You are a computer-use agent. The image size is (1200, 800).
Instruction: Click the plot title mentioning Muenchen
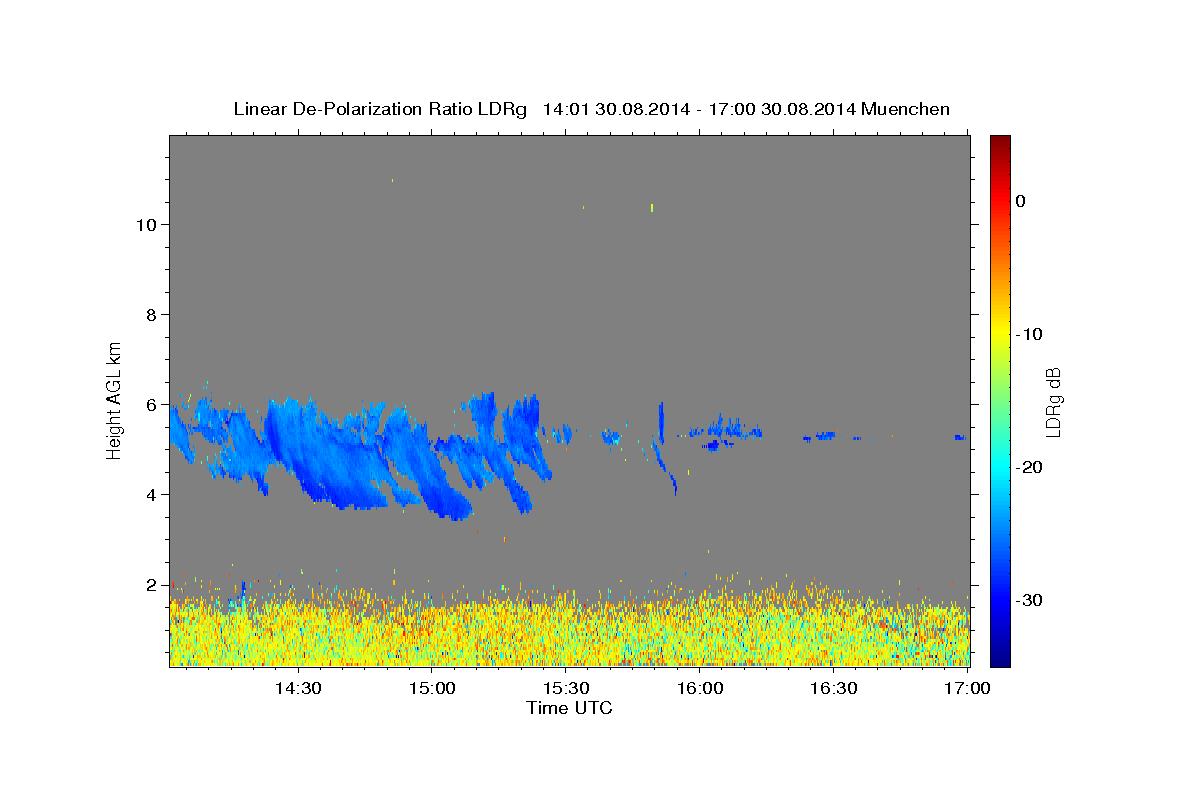tap(591, 109)
